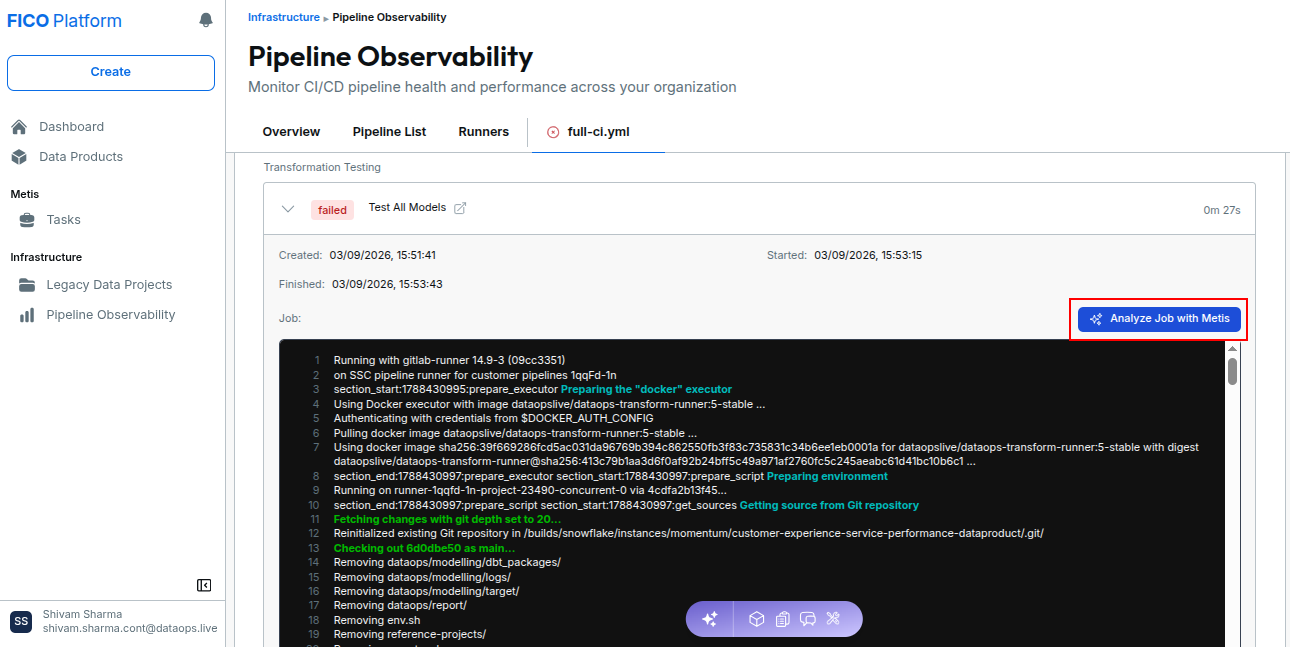
Task: Click the clipboard icon in floating toolbar
Action: [x=782, y=619]
